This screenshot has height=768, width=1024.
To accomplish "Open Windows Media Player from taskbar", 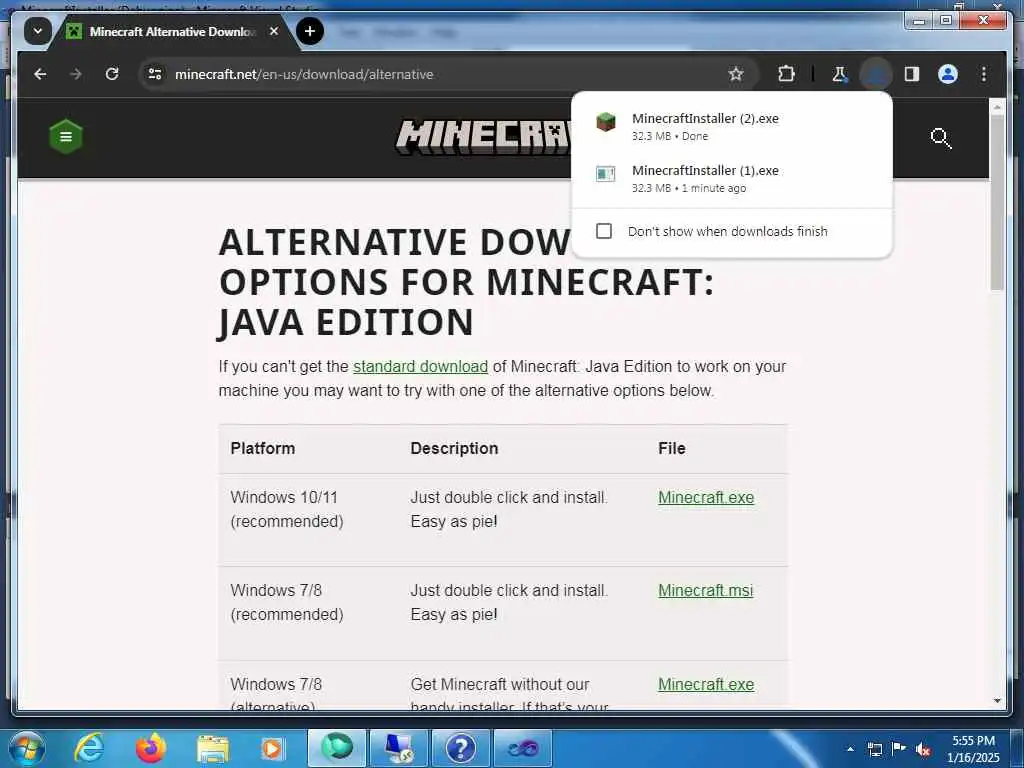I will pos(272,748).
